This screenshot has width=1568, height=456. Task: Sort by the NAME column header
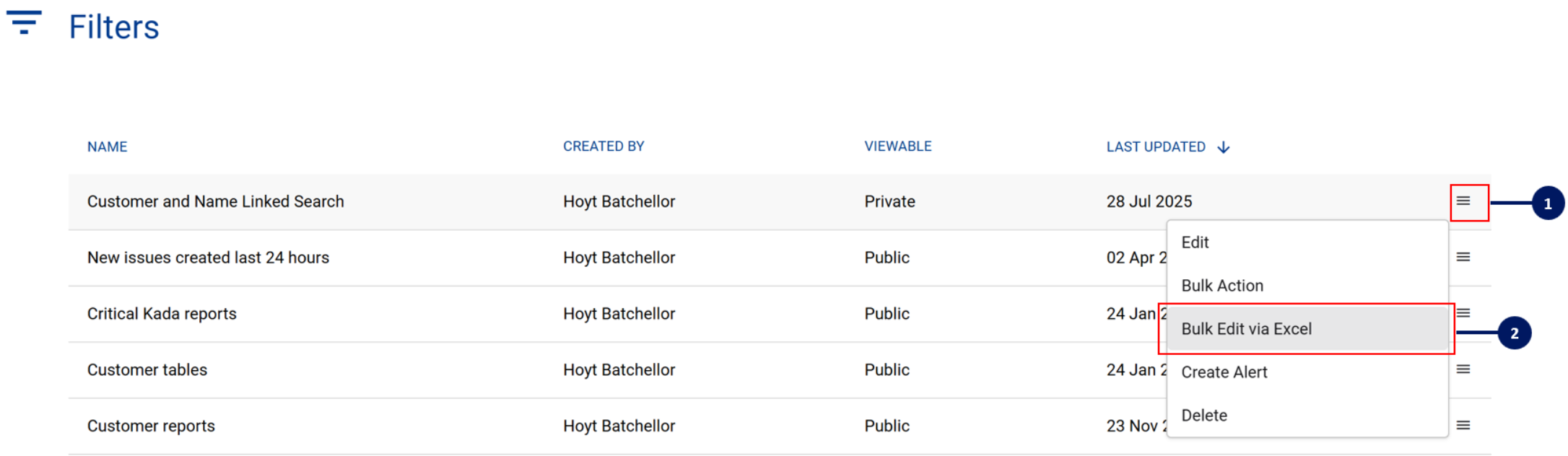point(107,147)
